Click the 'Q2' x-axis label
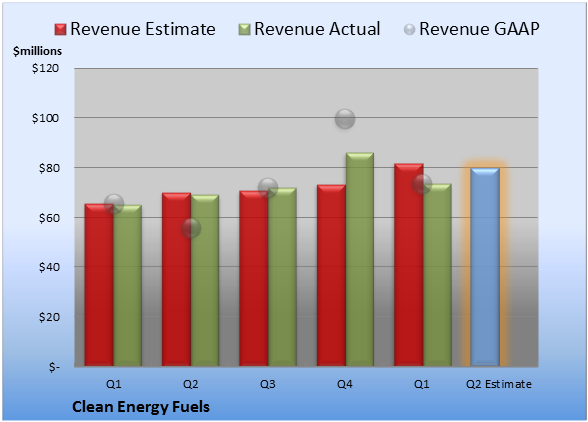The width and height of the screenshot is (588, 422). click(190, 384)
